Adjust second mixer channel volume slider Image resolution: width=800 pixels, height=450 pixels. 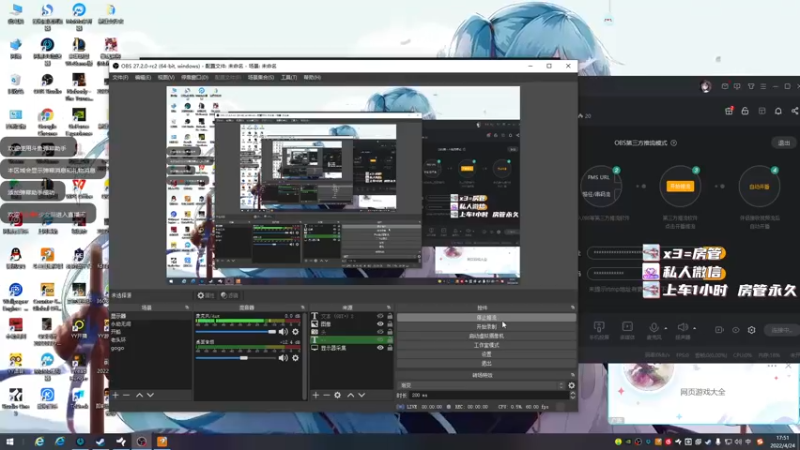236,358
